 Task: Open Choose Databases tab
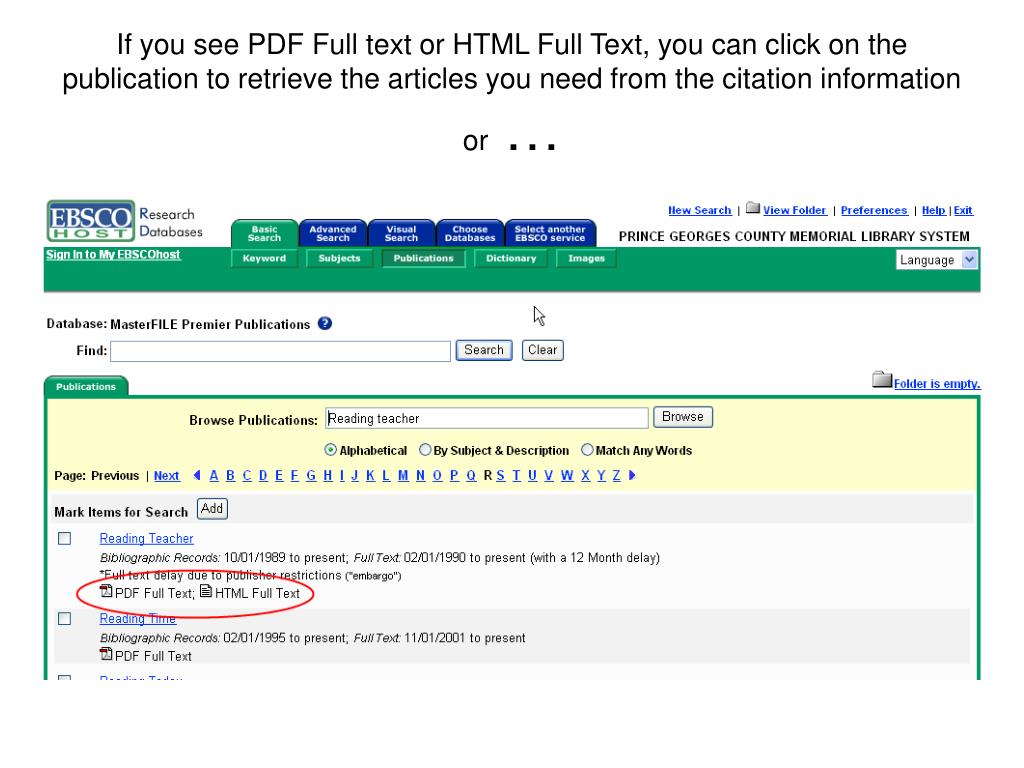[x=470, y=233]
